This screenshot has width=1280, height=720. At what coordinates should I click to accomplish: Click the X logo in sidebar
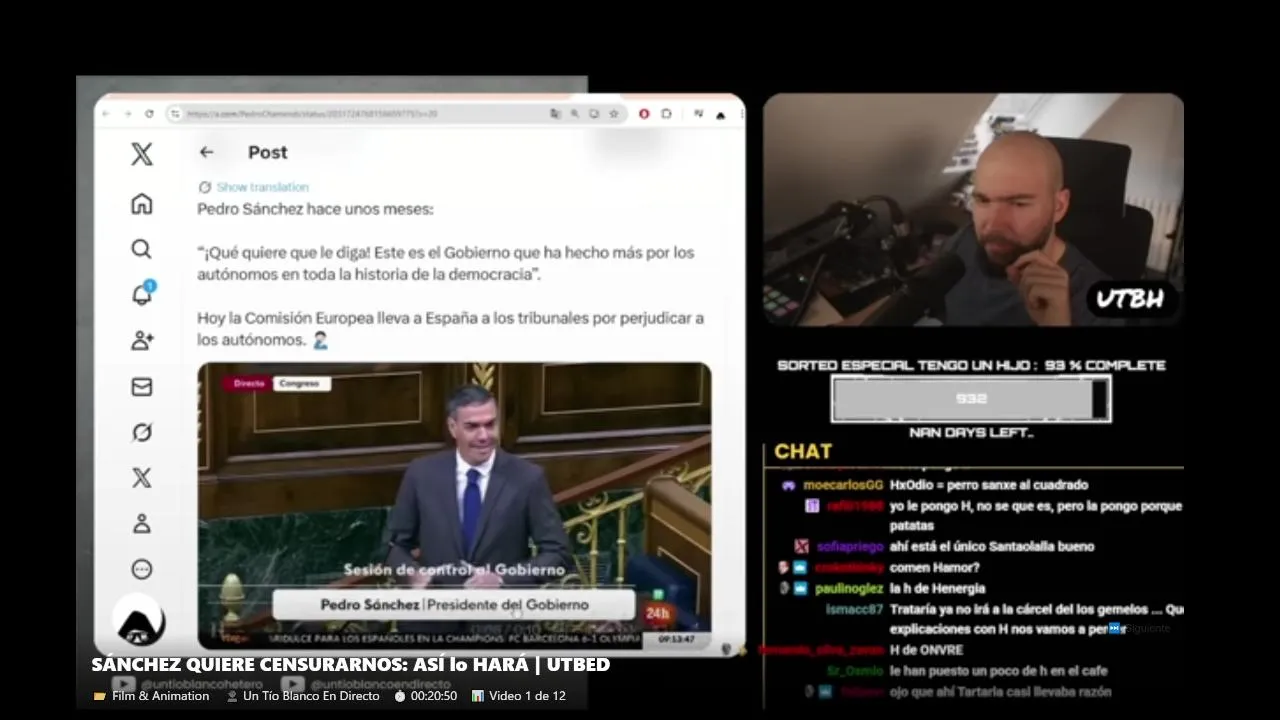[141, 154]
